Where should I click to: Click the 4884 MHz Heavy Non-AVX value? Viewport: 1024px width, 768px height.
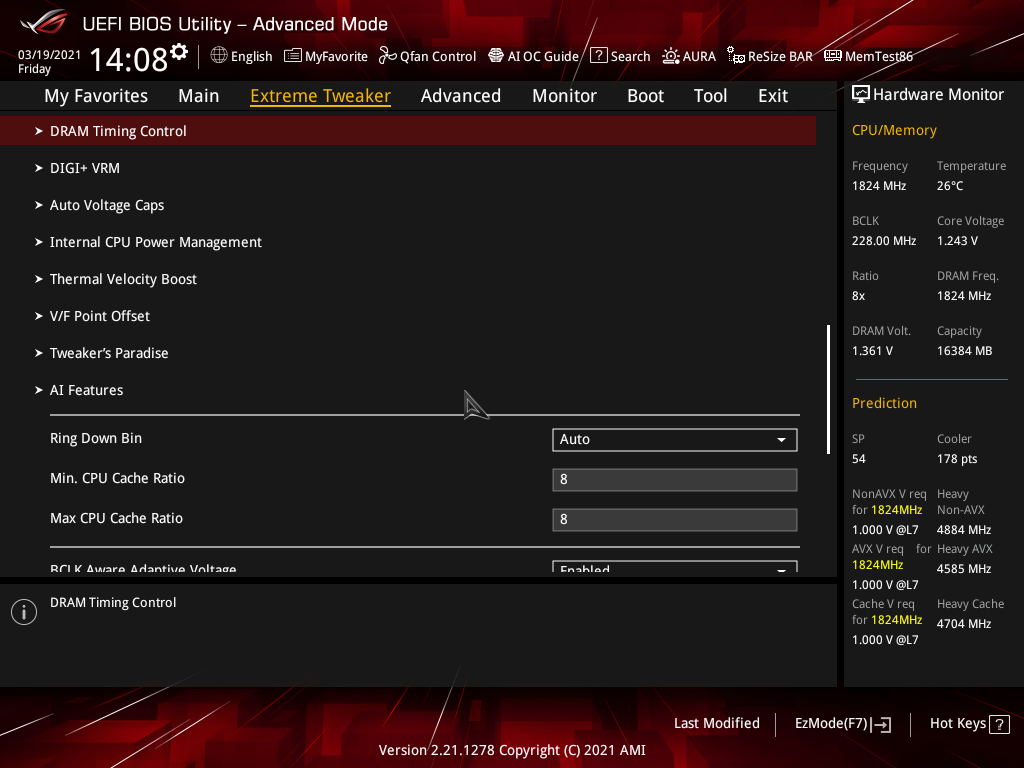point(964,530)
